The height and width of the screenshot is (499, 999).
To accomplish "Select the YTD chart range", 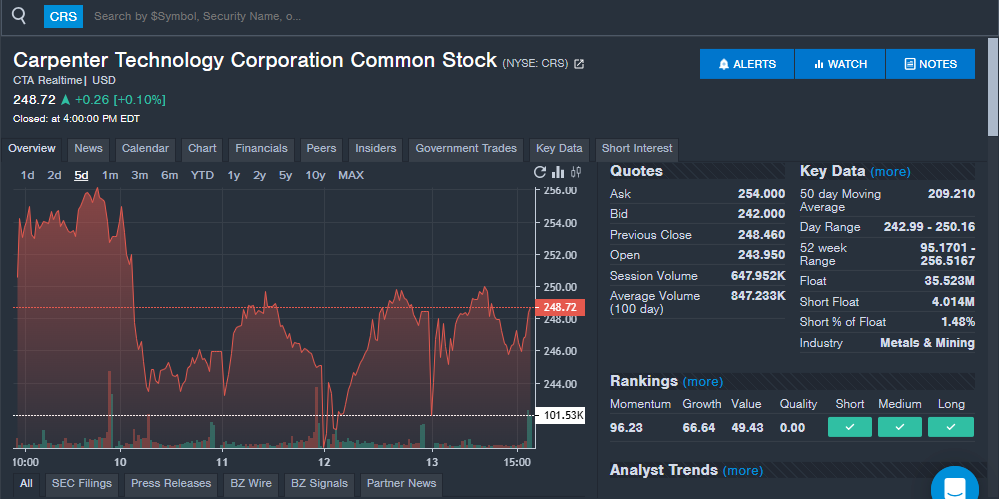I will coord(202,175).
